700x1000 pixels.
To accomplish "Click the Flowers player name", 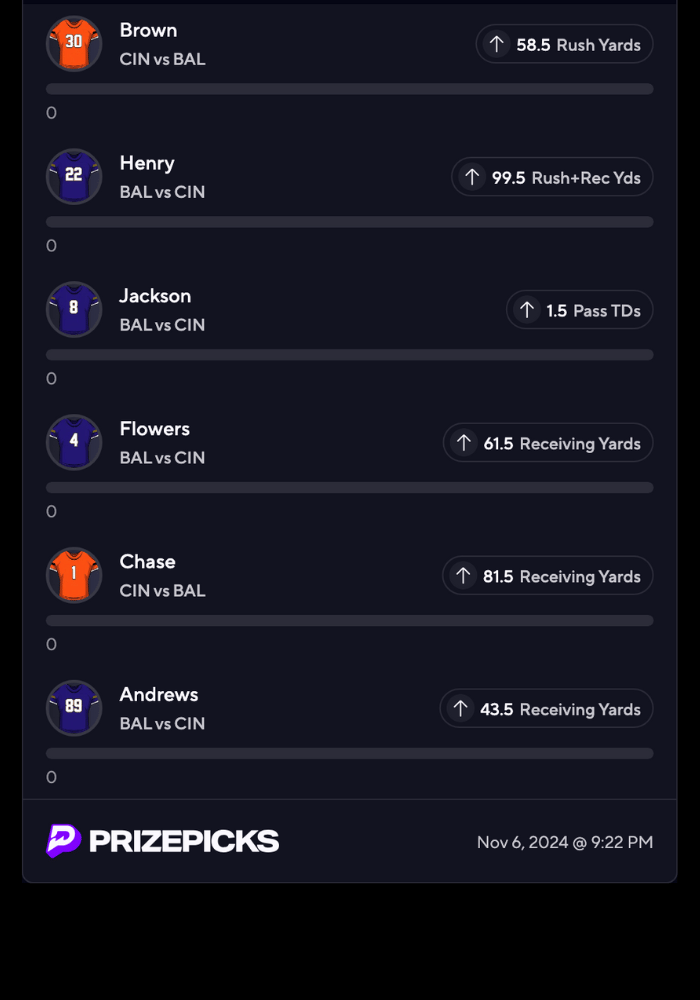I will point(155,429).
